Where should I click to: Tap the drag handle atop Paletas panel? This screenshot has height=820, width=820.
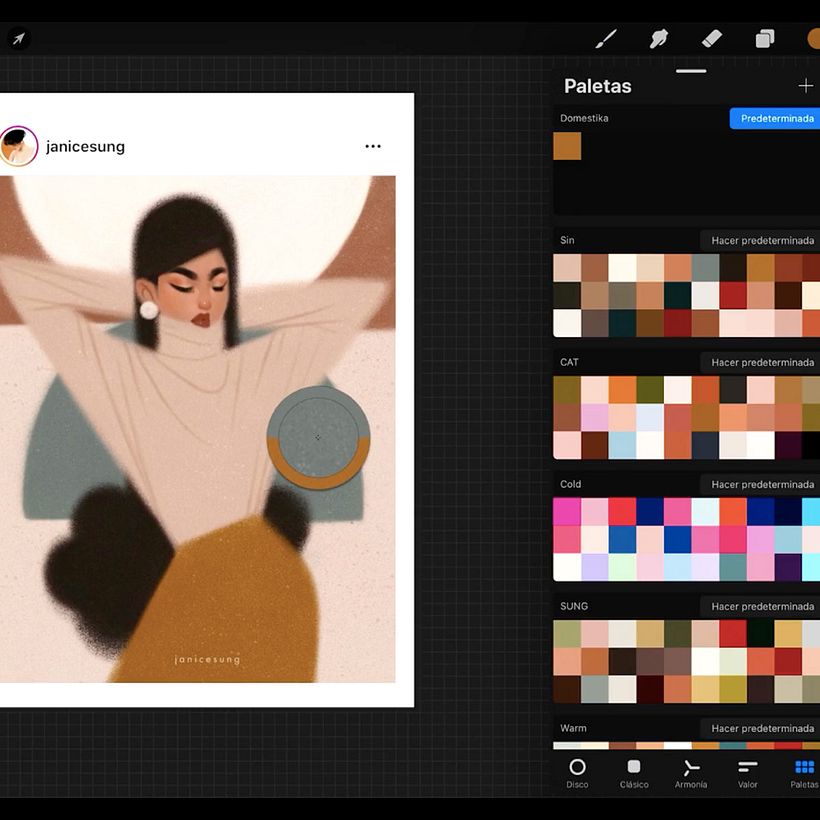[691, 71]
